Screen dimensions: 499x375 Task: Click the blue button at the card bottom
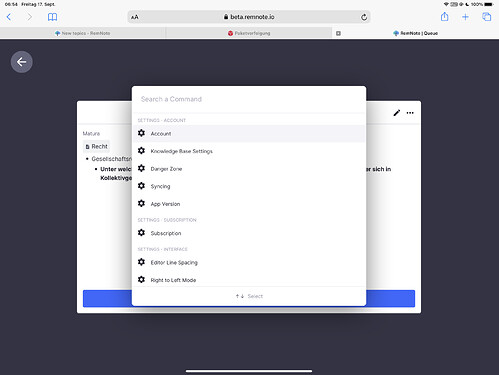click(249, 298)
